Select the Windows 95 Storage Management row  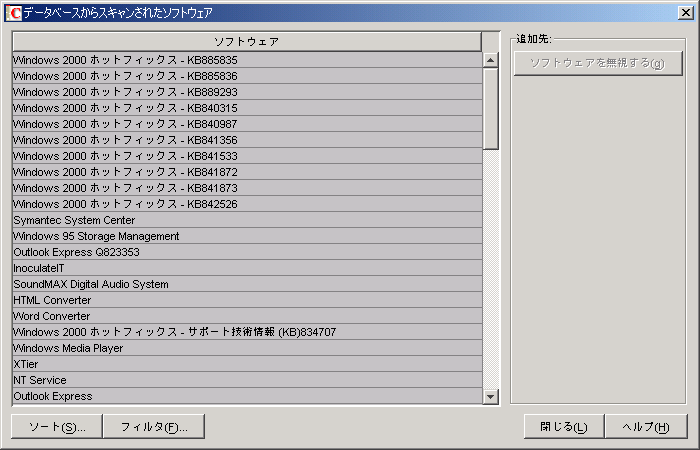pos(247,236)
